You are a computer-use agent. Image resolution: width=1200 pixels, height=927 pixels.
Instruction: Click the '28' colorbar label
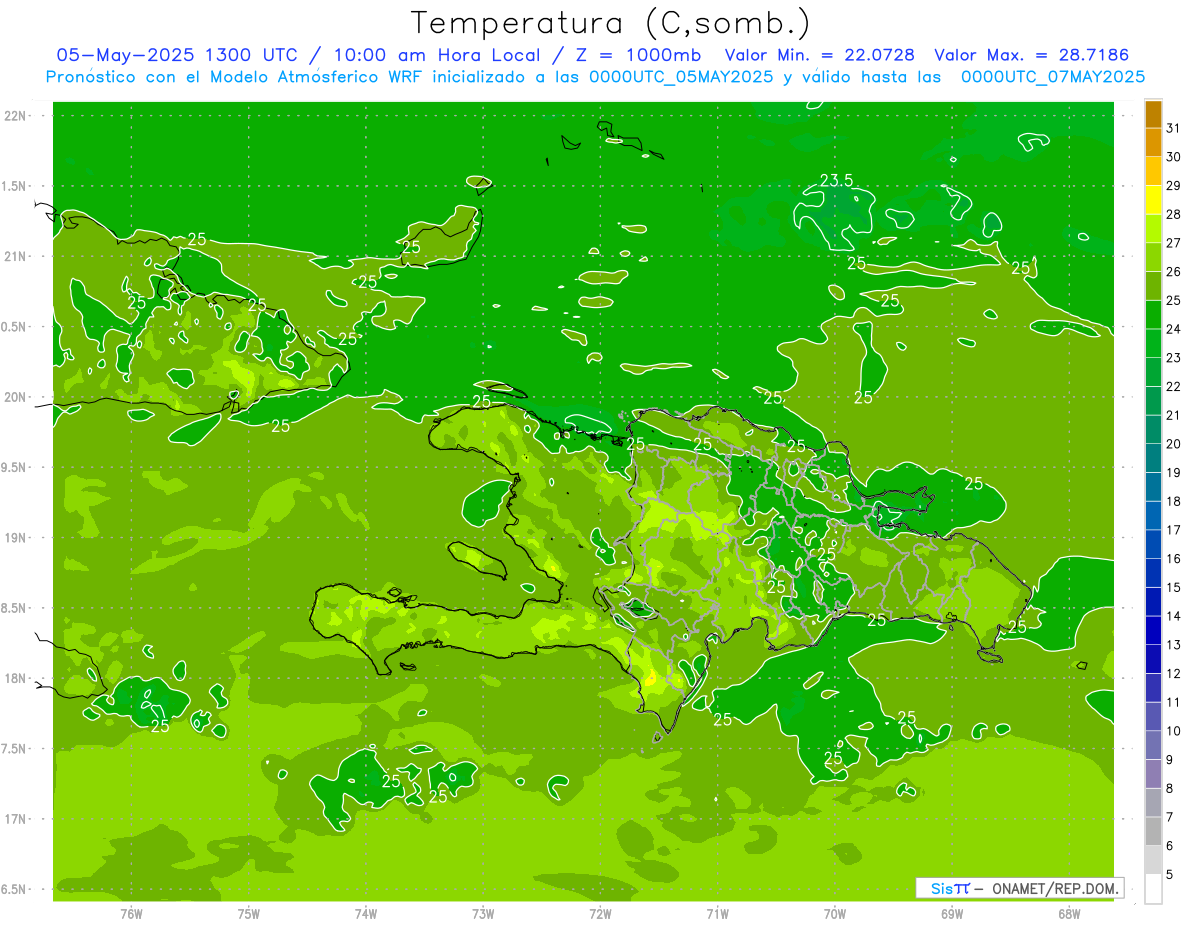click(1174, 214)
